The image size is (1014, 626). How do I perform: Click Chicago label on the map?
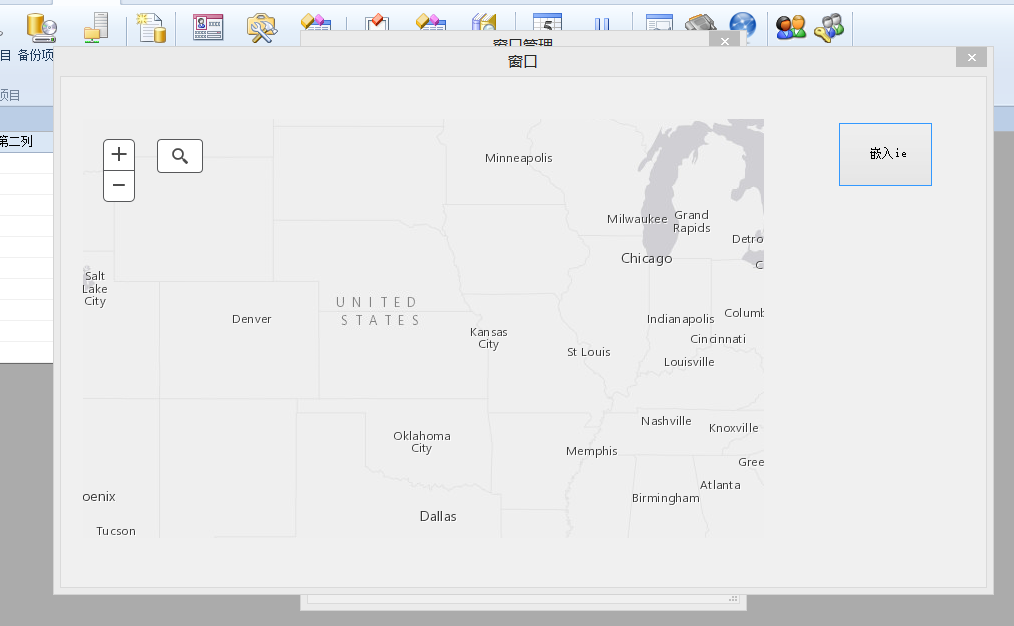coord(646,259)
